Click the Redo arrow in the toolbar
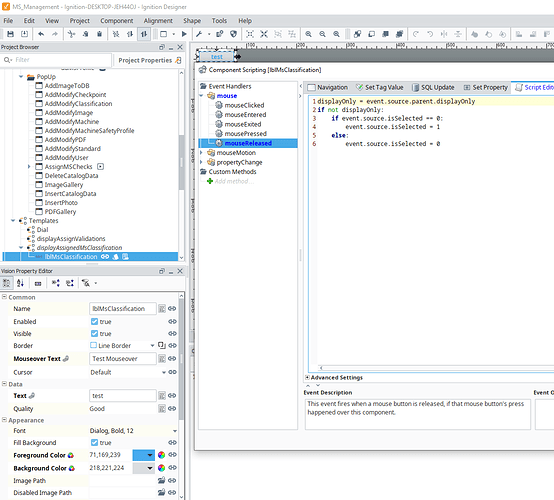 tap(55, 34)
